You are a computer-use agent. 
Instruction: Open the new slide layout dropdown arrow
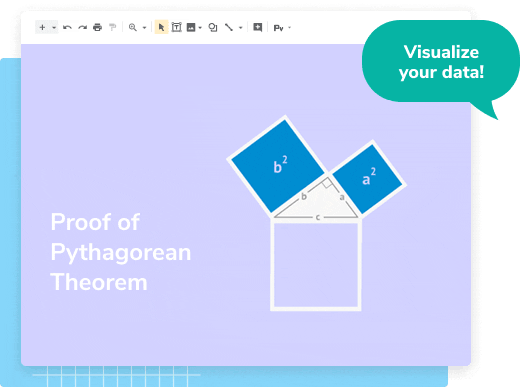click(x=54, y=28)
